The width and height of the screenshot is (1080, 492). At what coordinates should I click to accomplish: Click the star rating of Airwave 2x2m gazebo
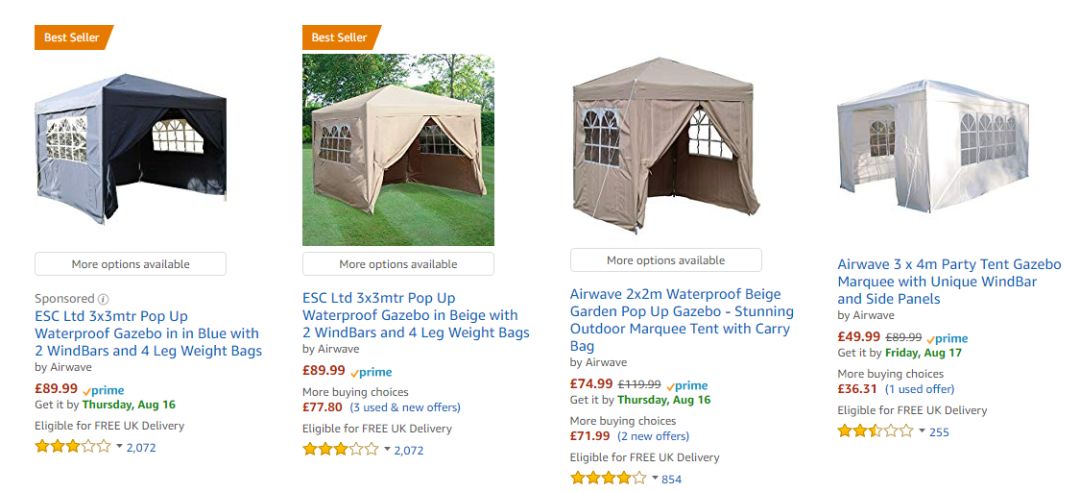click(x=607, y=478)
